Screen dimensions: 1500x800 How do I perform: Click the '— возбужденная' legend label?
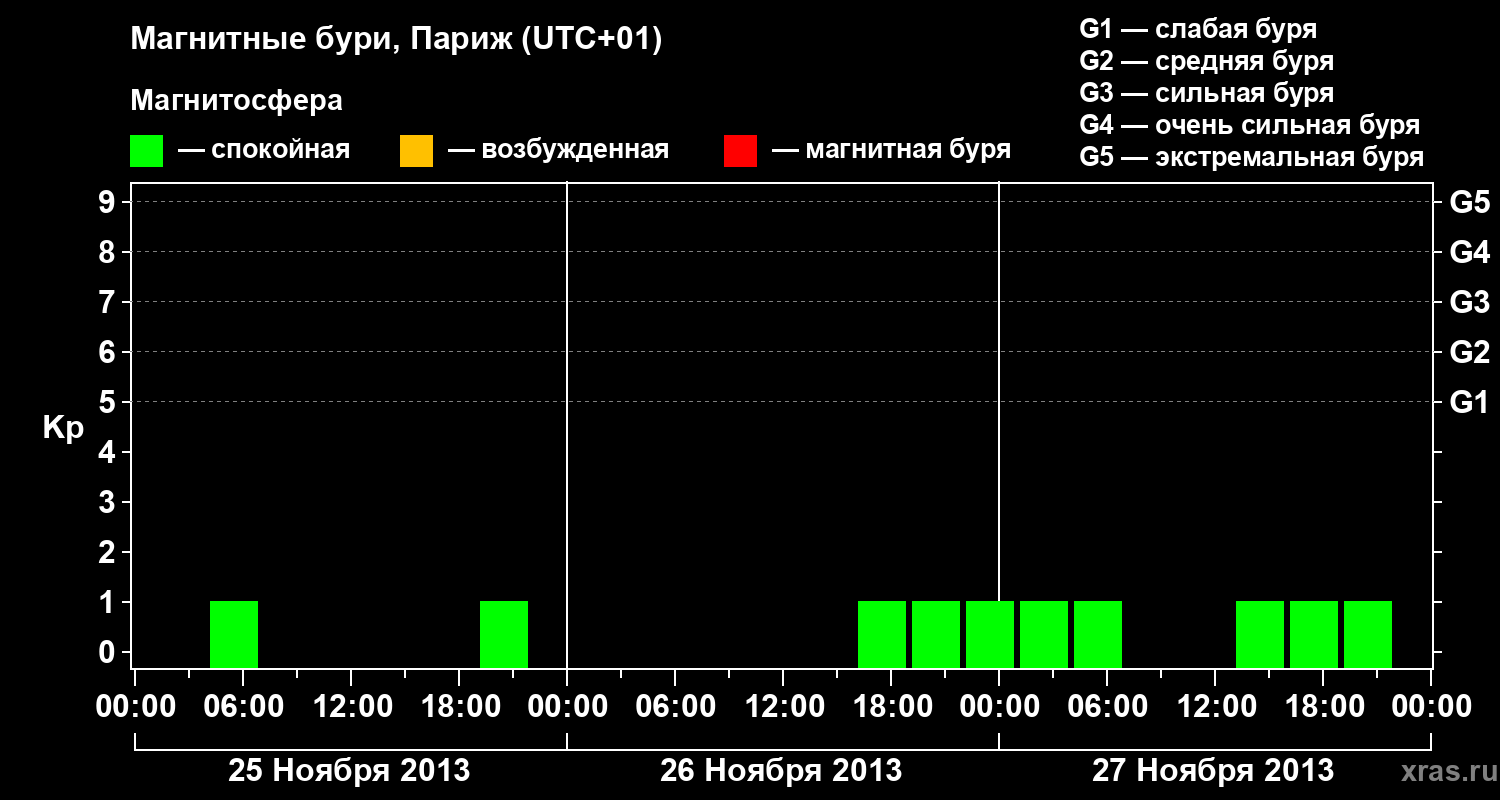point(559,150)
